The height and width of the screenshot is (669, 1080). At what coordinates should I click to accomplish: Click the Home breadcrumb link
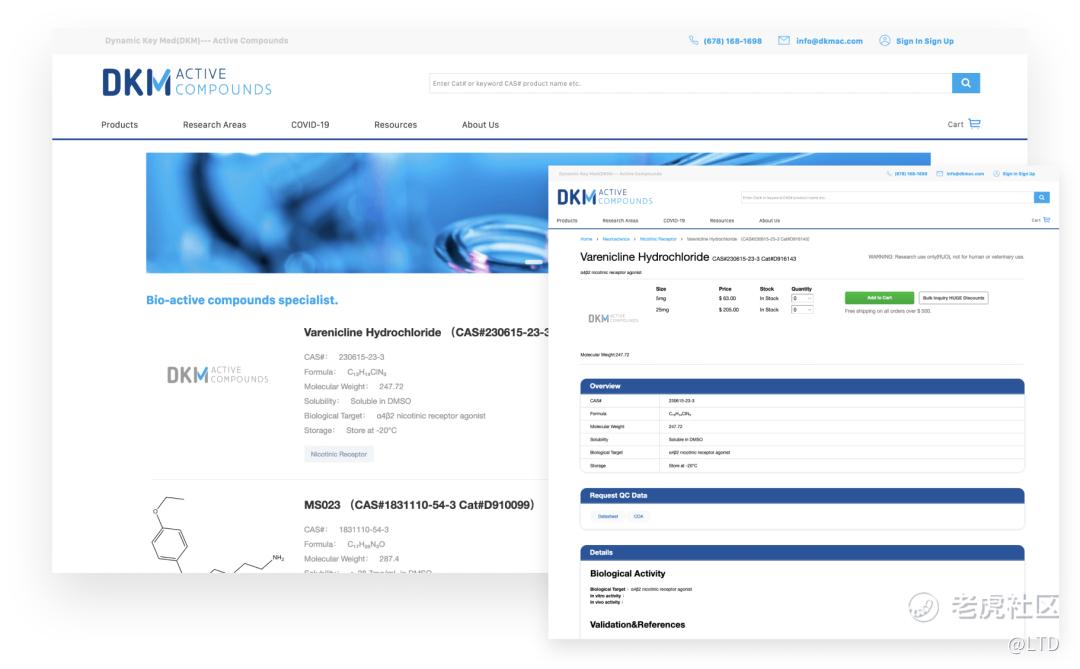point(586,239)
